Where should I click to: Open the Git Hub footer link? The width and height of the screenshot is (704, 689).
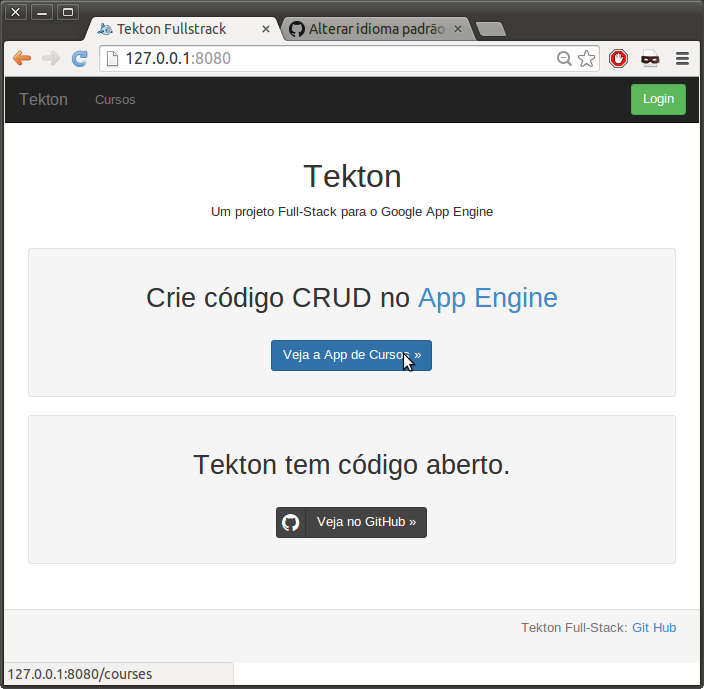click(x=654, y=628)
